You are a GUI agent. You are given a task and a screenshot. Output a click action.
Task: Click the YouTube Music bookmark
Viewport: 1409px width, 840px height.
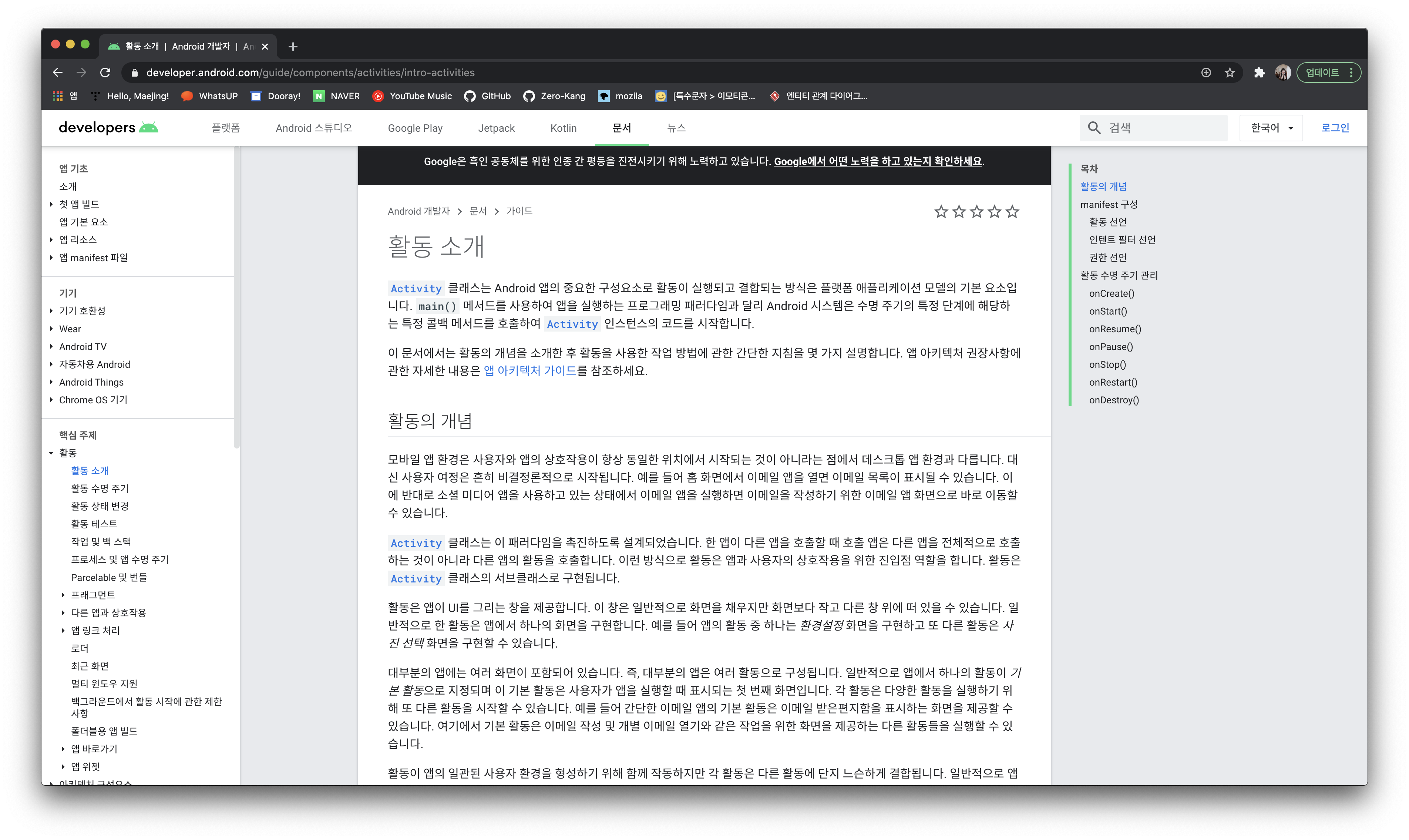pos(412,96)
